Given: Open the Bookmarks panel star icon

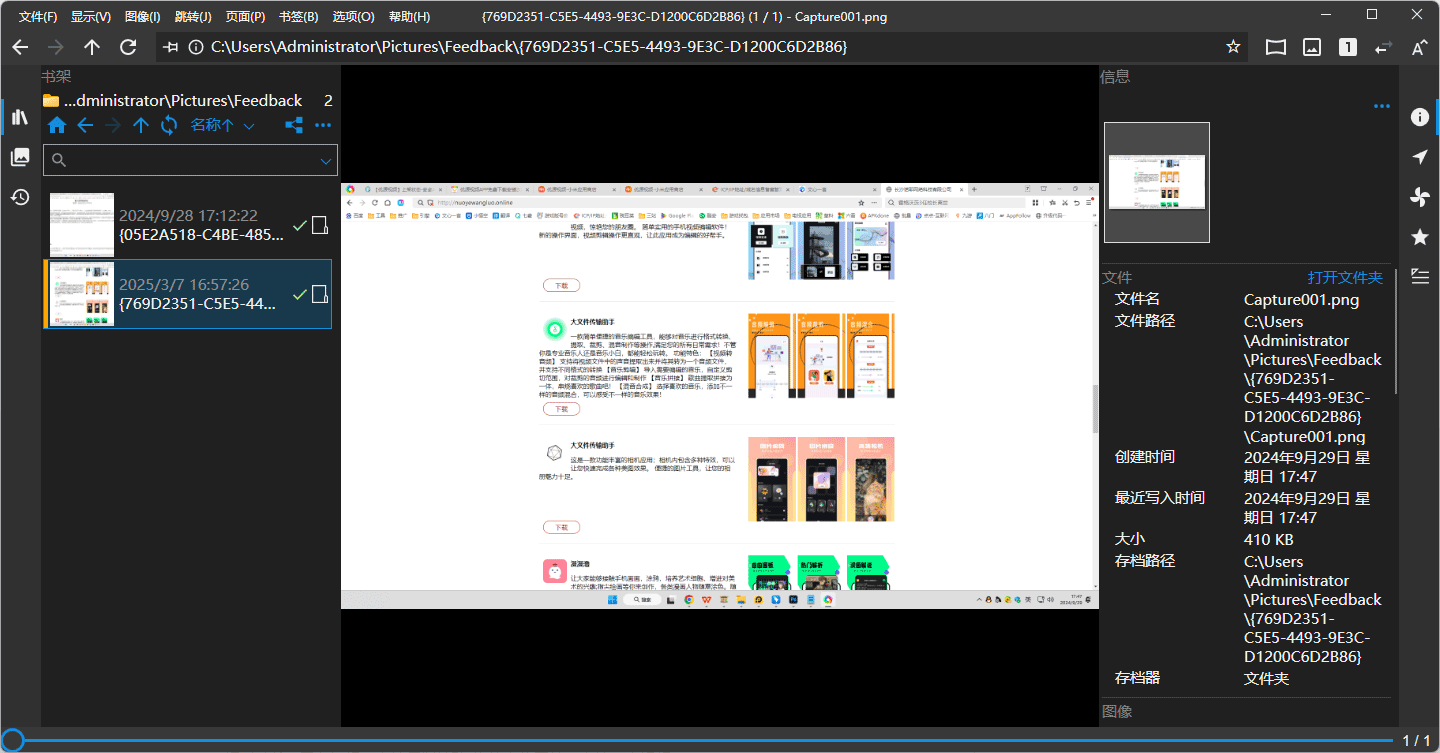Looking at the screenshot, I should pyautogui.click(x=1419, y=237).
